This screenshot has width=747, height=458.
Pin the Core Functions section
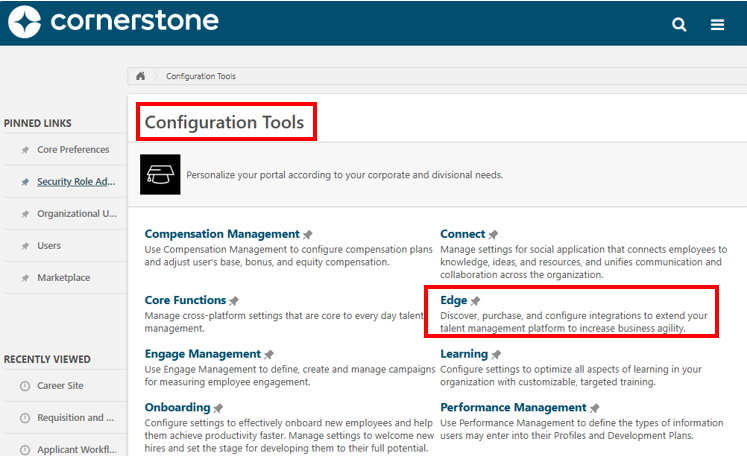click(233, 301)
